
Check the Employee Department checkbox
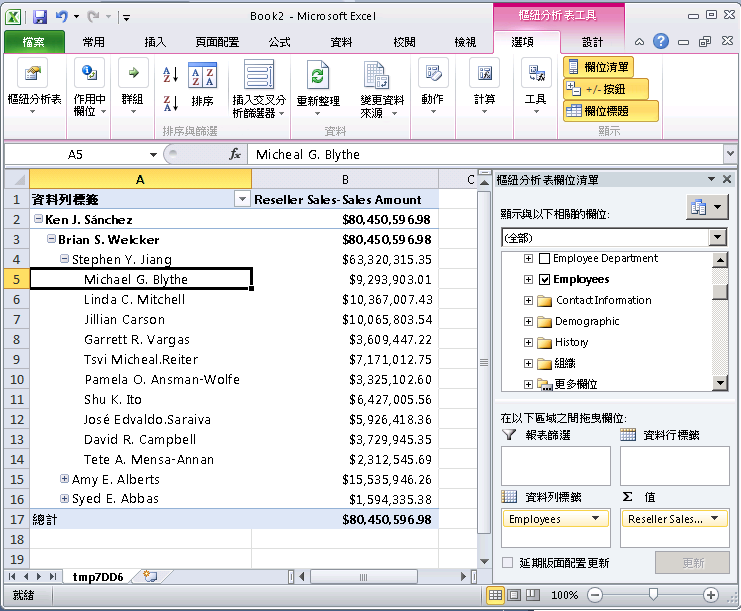[x=544, y=258]
